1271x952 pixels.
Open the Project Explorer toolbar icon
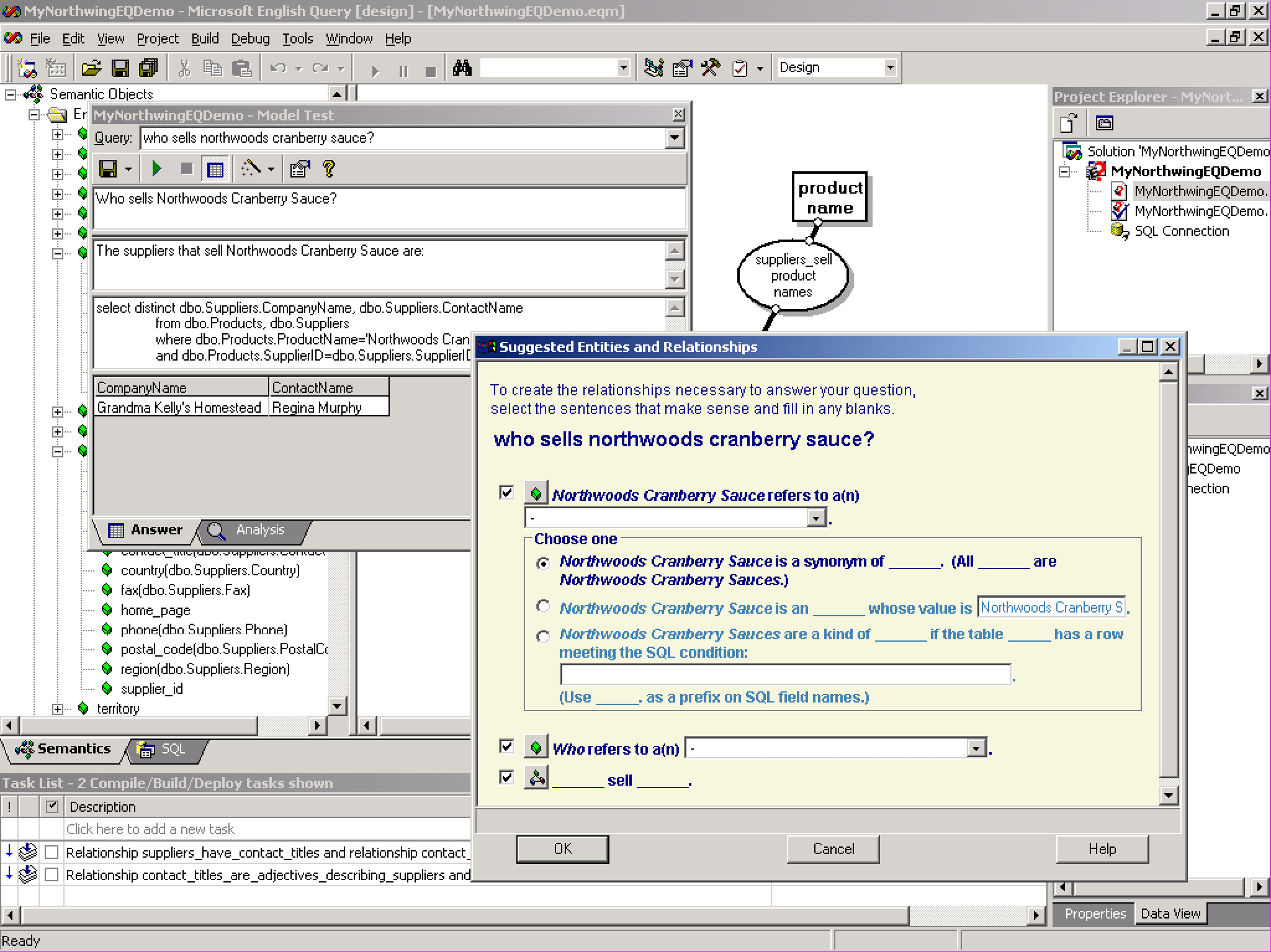click(x=653, y=68)
